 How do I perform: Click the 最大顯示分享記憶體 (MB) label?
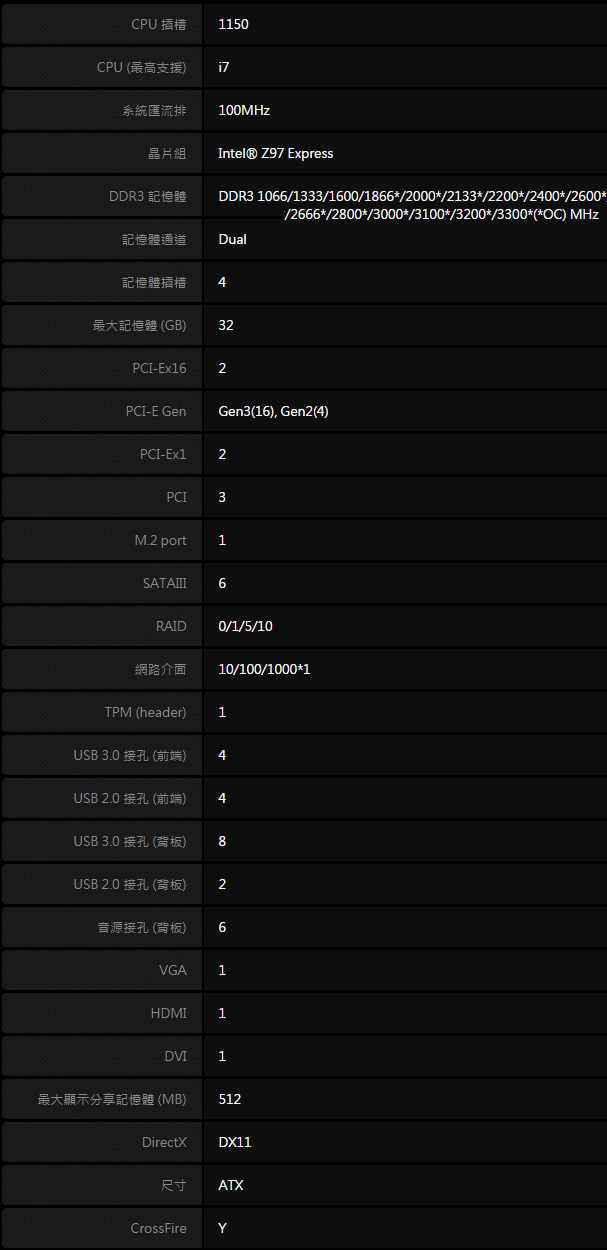(x=112, y=1099)
